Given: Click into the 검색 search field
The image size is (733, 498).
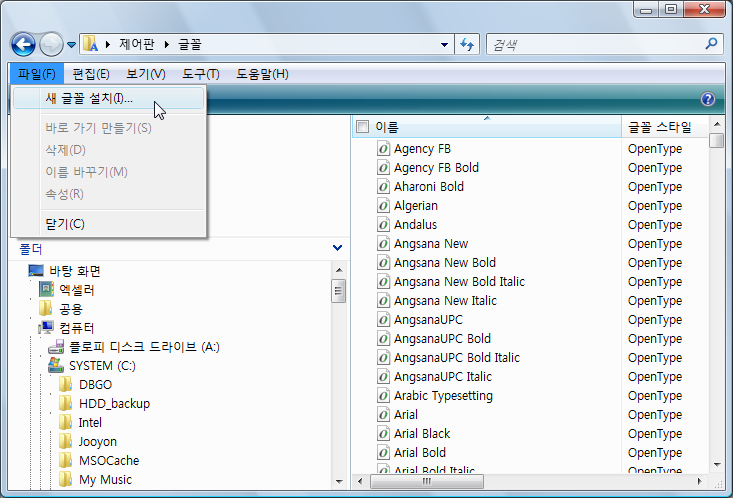Looking at the screenshot, I should (x=594, y=45).
